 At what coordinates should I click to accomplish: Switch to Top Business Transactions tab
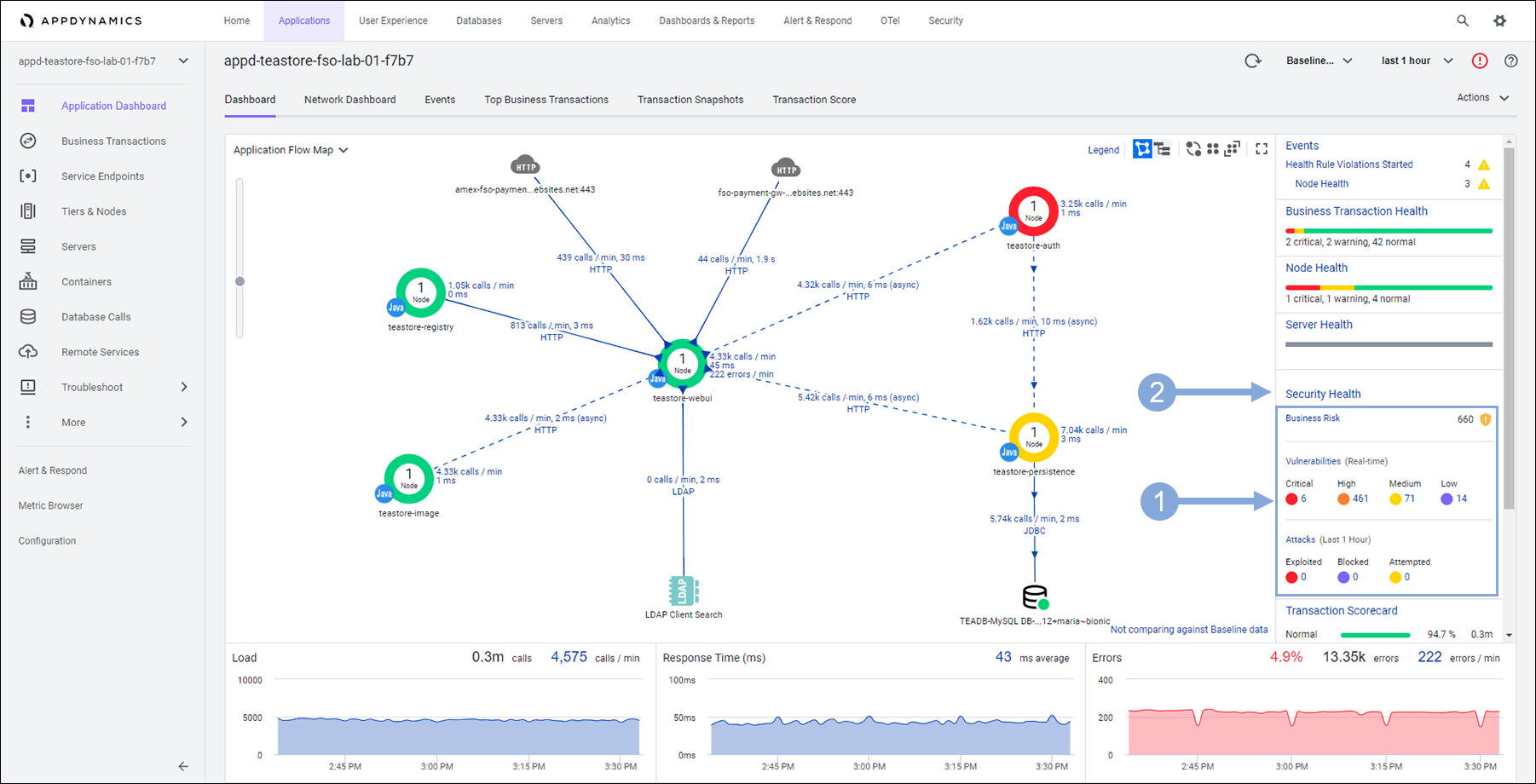point(546,100)
